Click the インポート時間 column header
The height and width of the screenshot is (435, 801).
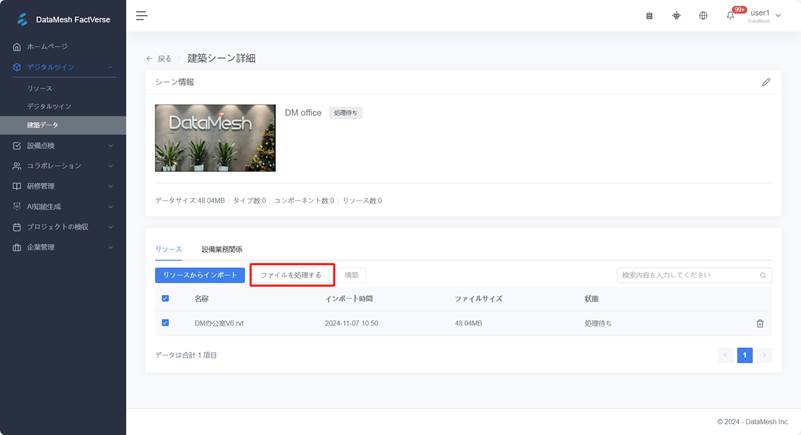coord(348,299)
